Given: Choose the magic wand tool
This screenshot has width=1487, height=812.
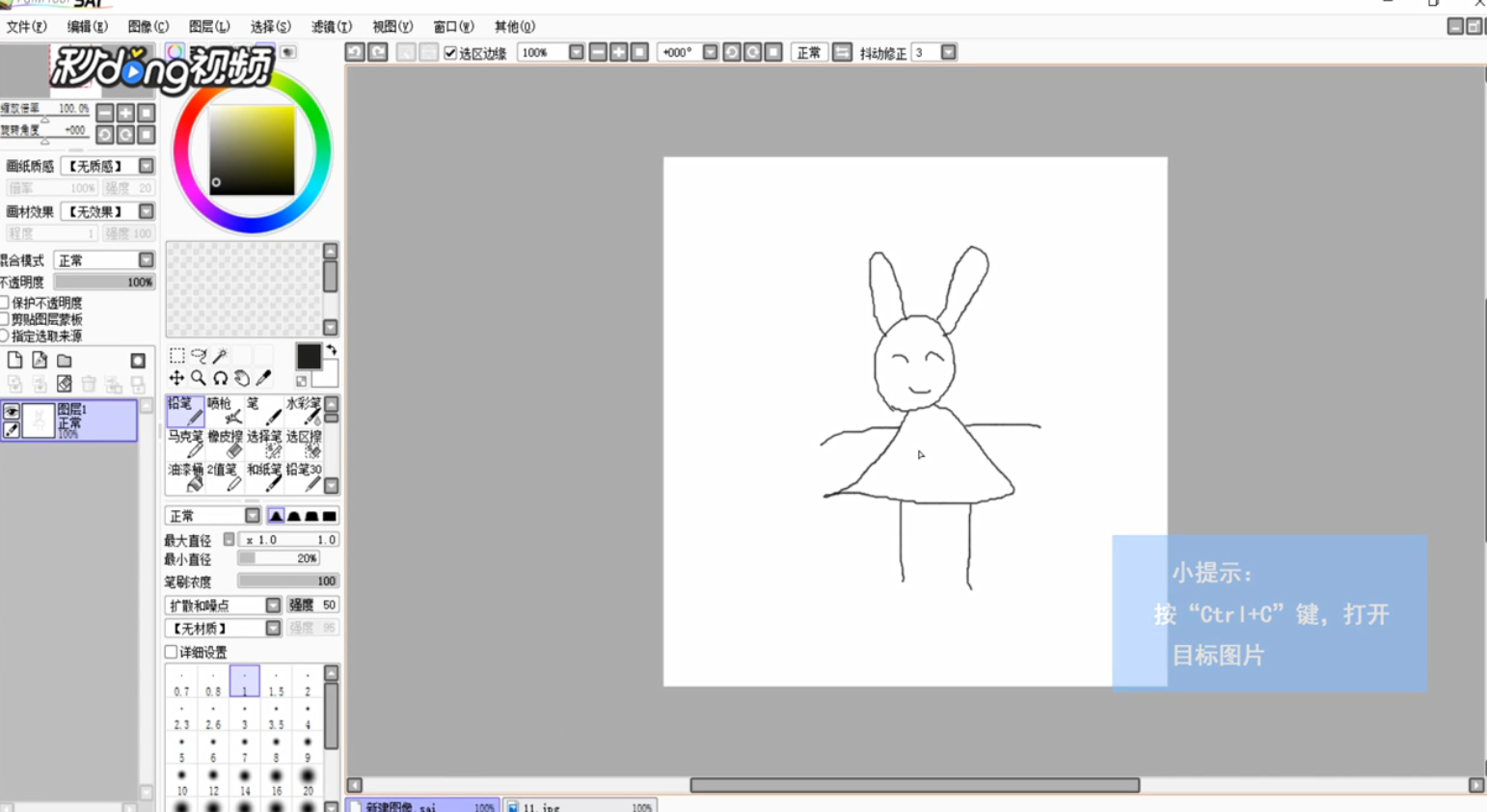Looking at the screenshot, I should [x=221, y=356].
